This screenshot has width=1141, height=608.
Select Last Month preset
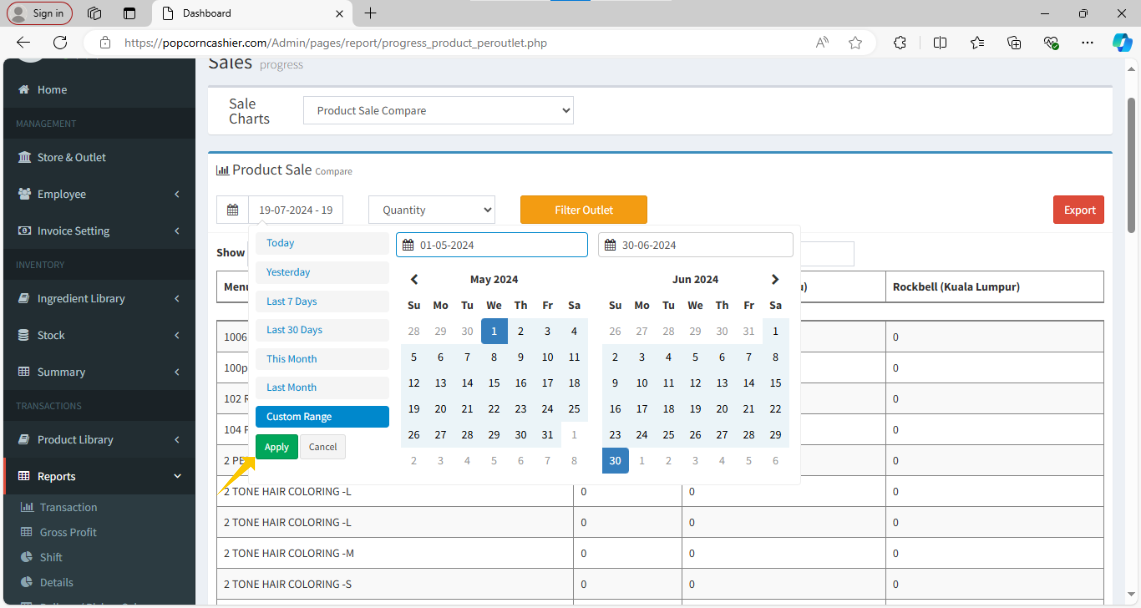322,388
